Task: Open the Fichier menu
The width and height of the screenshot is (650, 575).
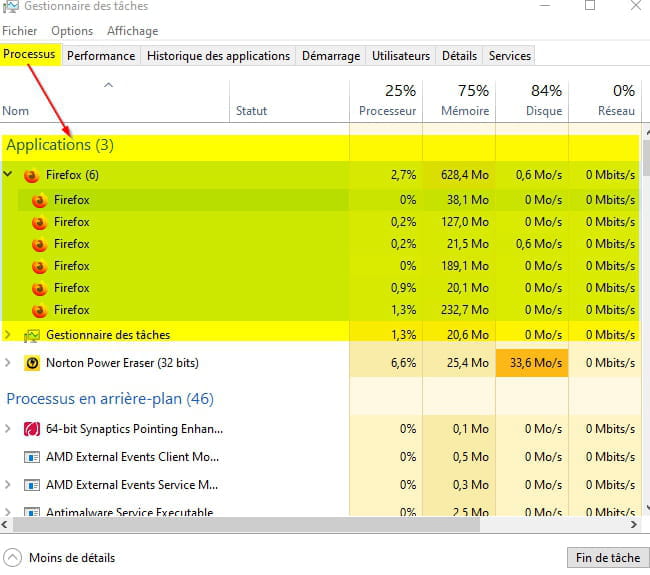Action: (x=19, y=31)
